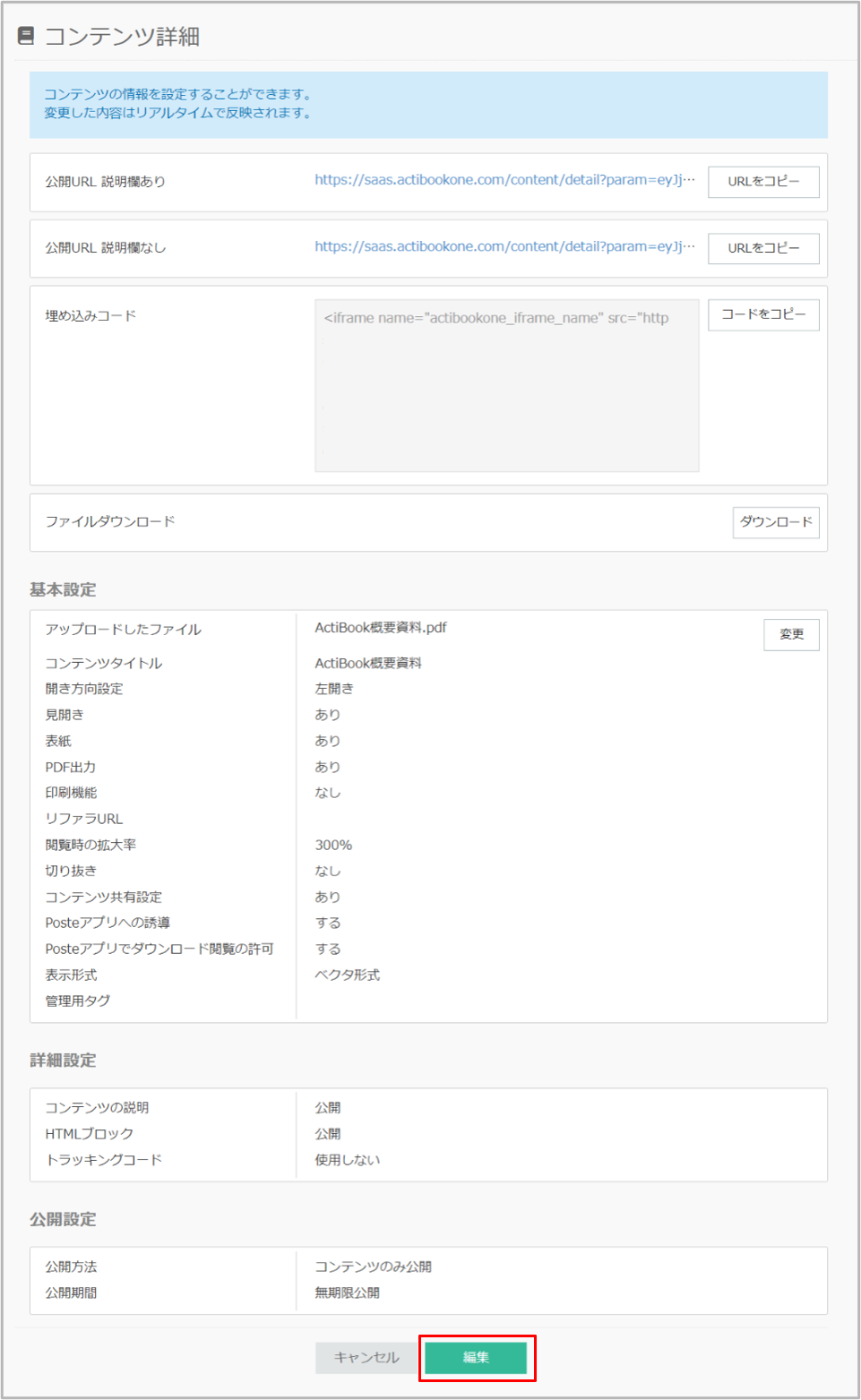
Task: Click the 300% zoom rate value
Action: (x=332, y=844)
